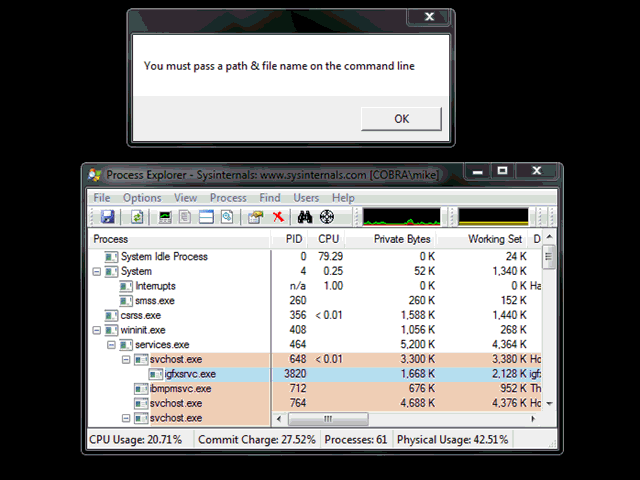Open the Find menu
This screenshot has height=480, width=640.
270,198
